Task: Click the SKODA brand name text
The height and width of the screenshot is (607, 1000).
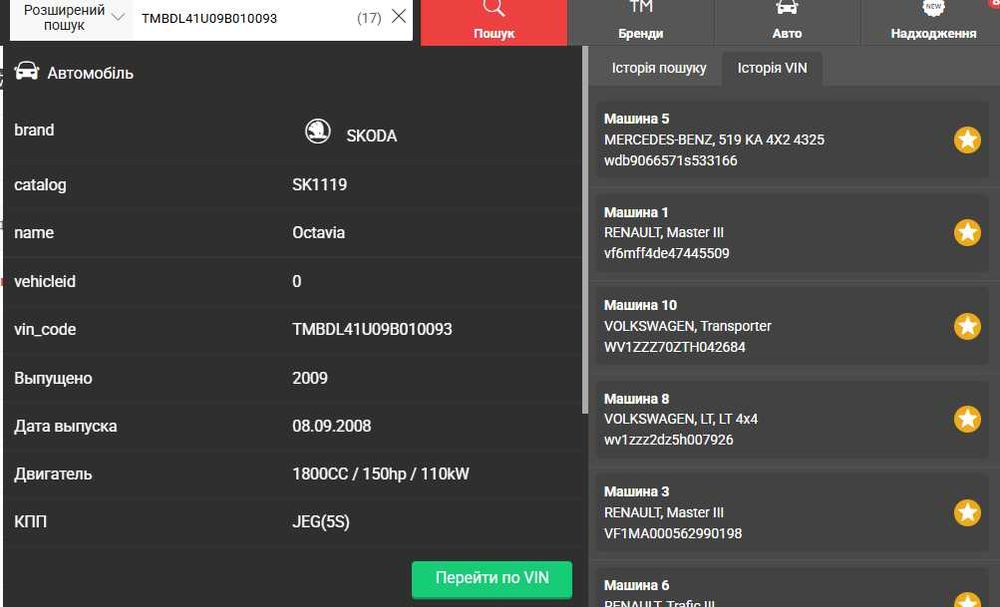Action: 371,136
